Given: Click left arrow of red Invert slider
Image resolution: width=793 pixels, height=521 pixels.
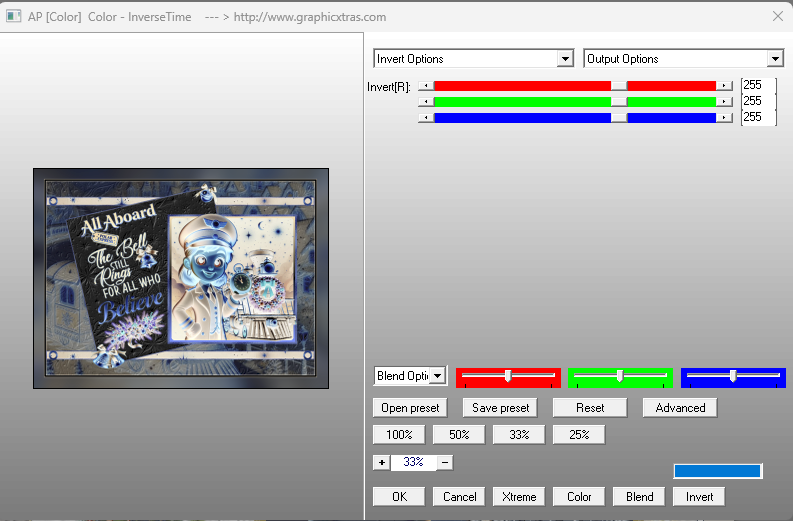Looking at the screenshot, I should coord(426,86).
